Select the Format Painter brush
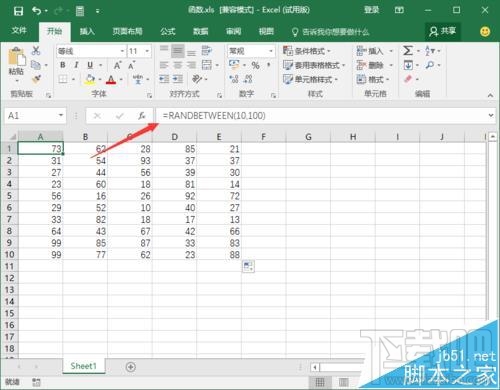Screen dimensions: 500x390 (x=36, y=79)
